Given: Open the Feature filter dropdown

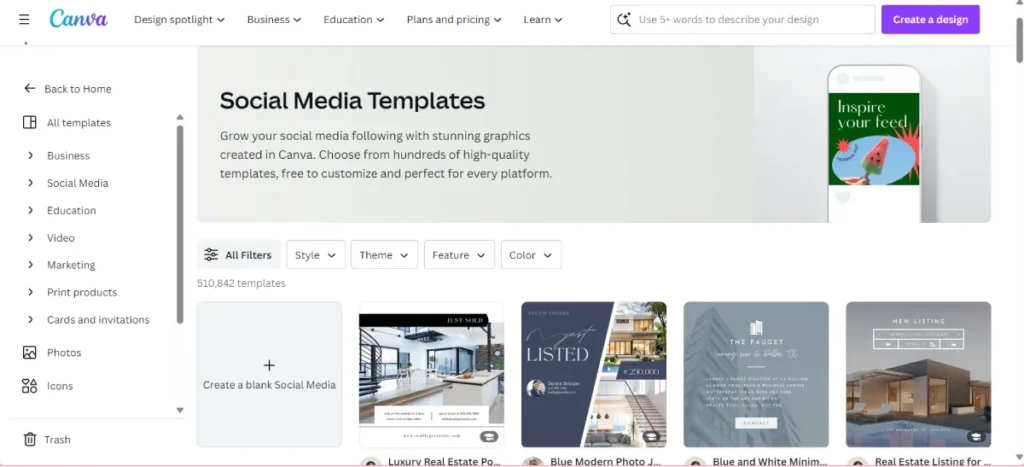Looking at the screenshot, I should coord(459,255).
